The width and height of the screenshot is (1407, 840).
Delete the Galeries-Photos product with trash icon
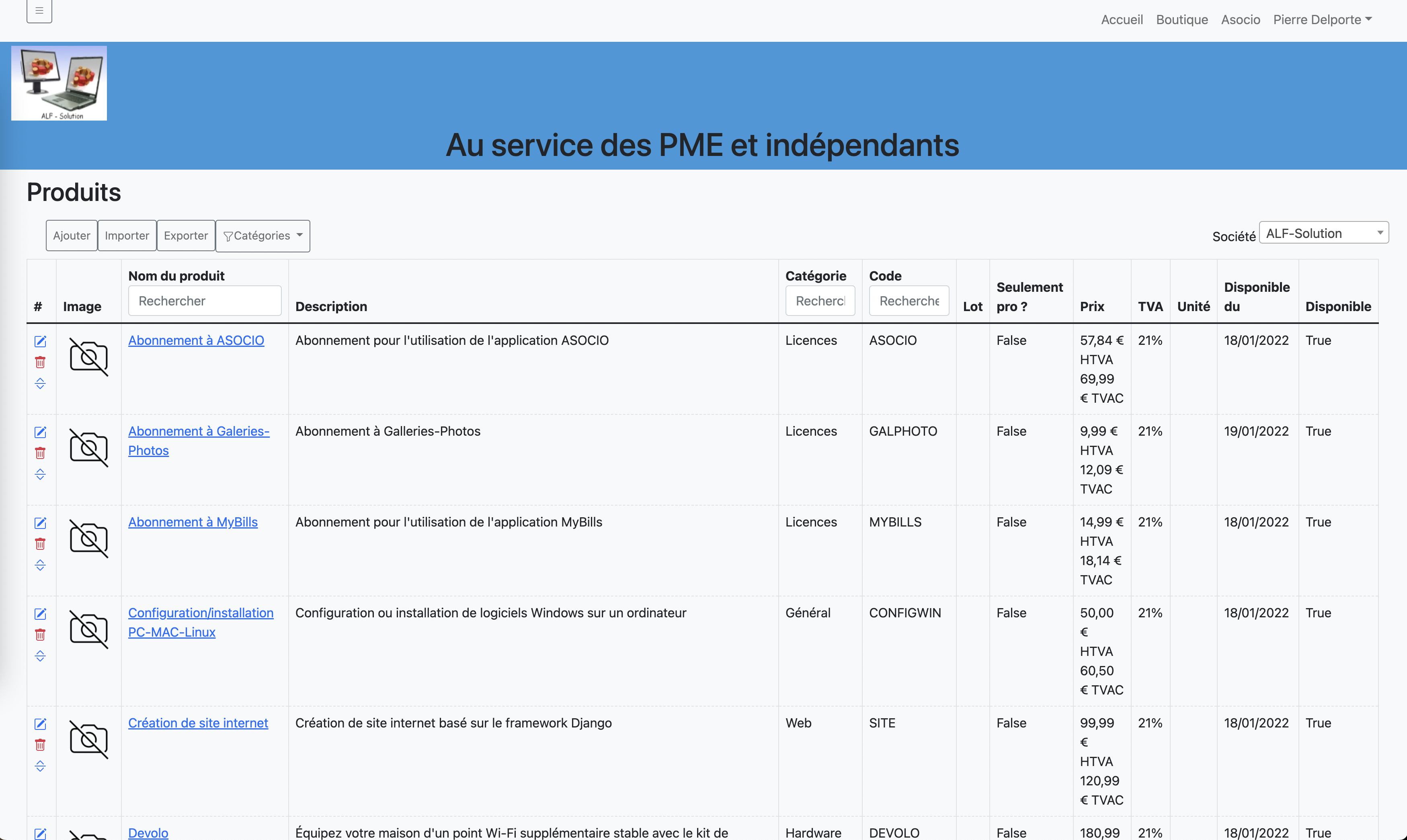(40, 453)
